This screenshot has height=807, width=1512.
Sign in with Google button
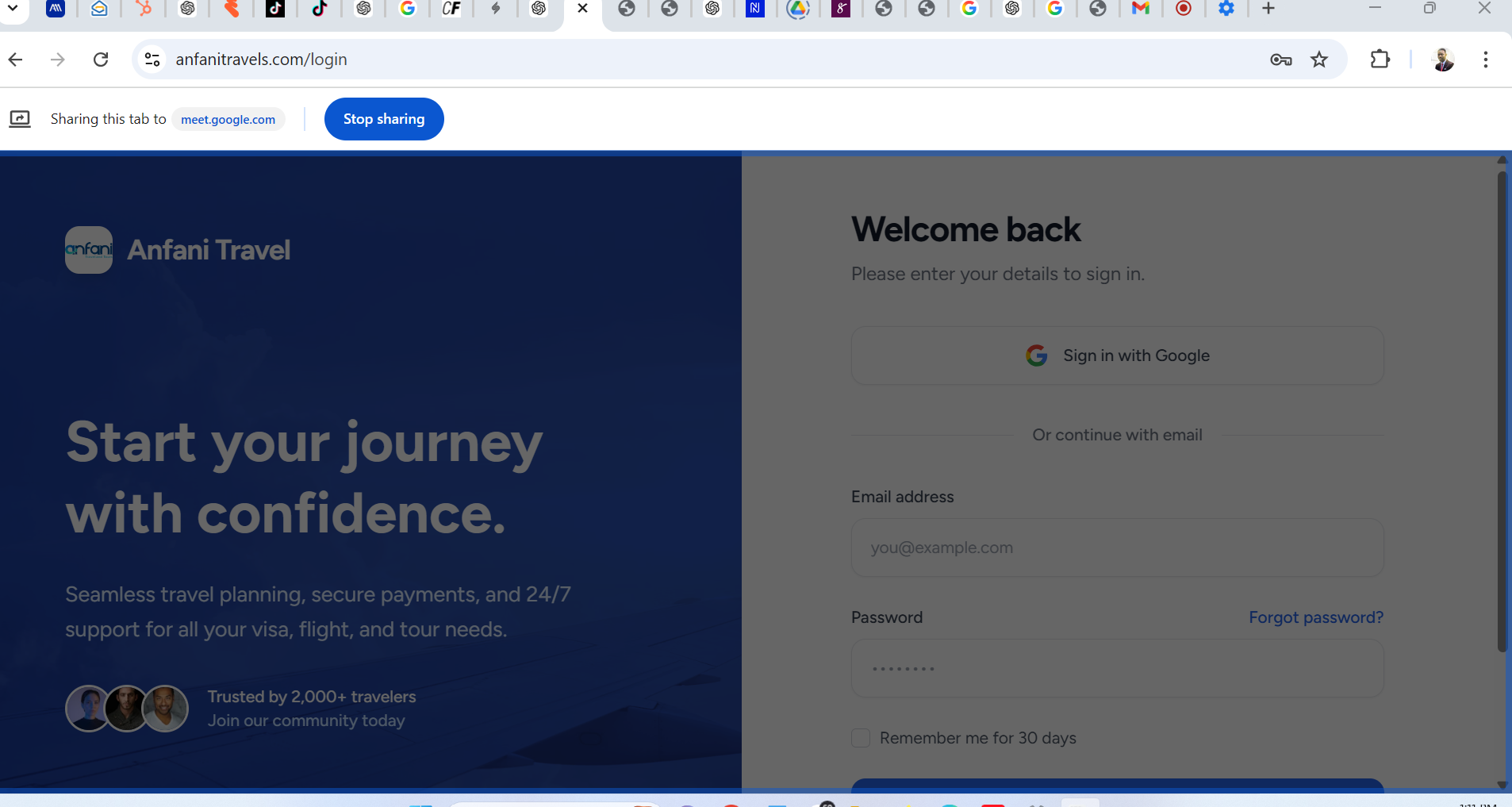pyautogui.click(x=1117, y=355)
